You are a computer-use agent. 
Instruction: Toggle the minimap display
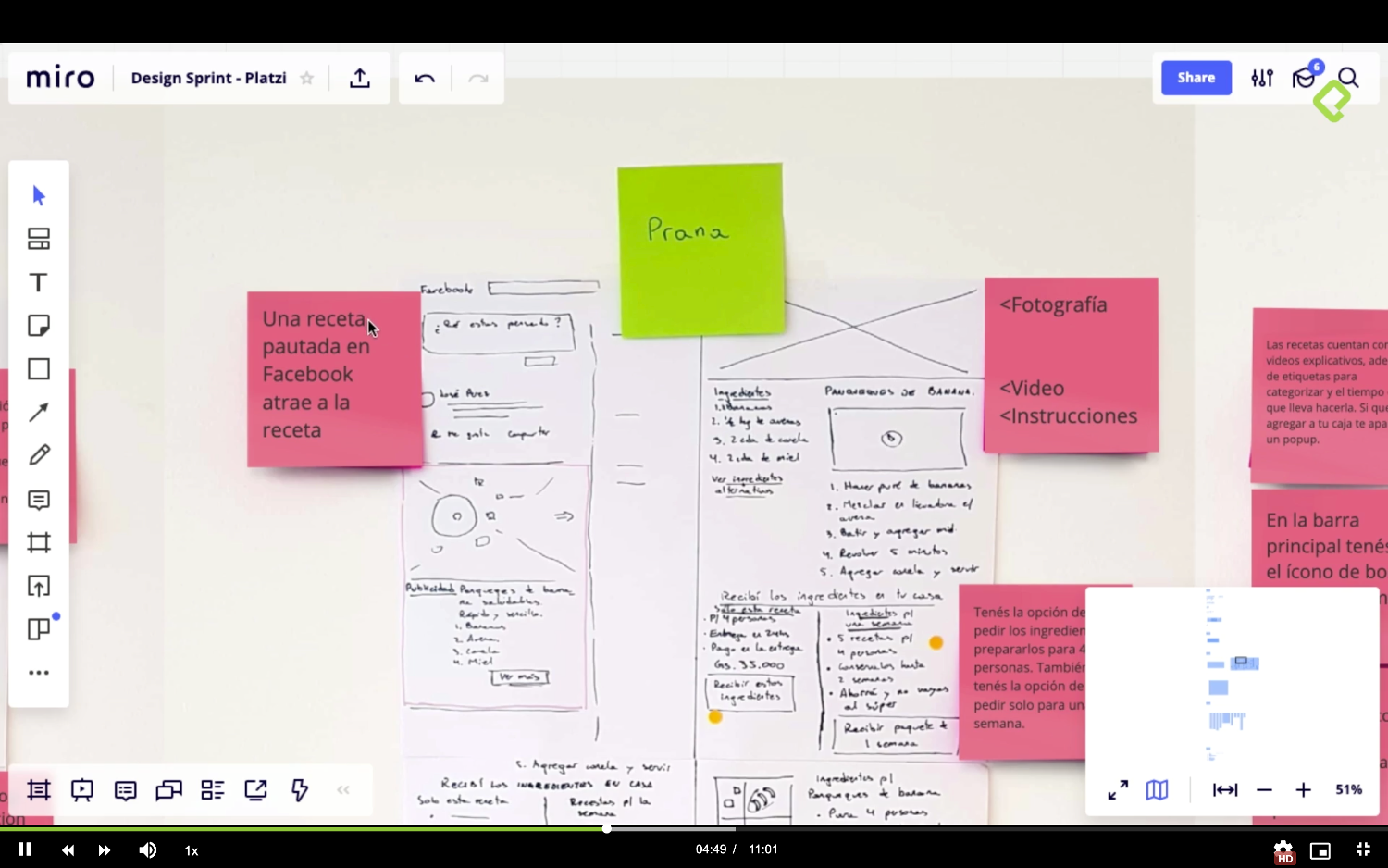pos(1157,790)
